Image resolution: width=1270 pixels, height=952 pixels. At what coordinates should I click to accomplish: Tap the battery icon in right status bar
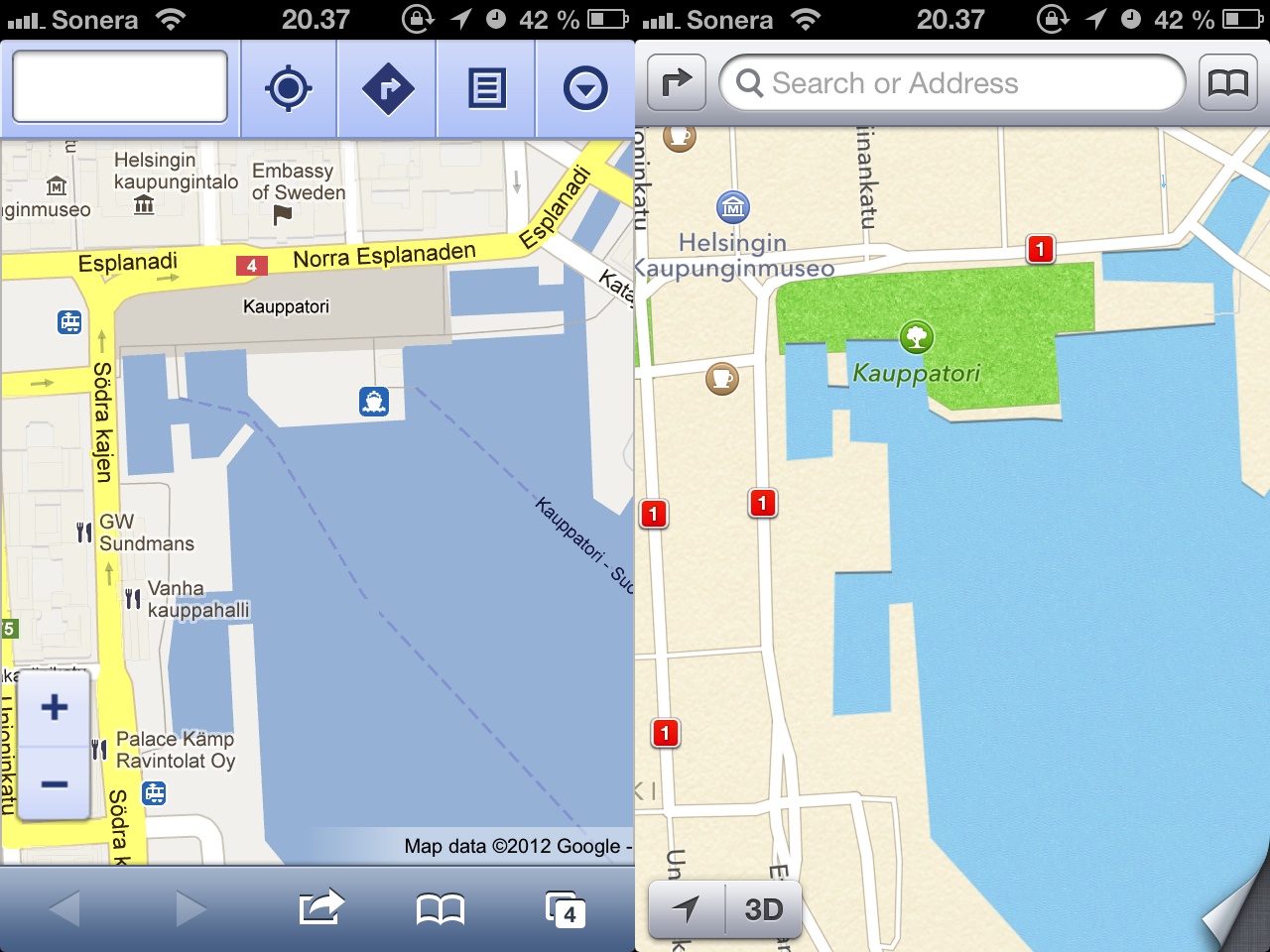1243,19
